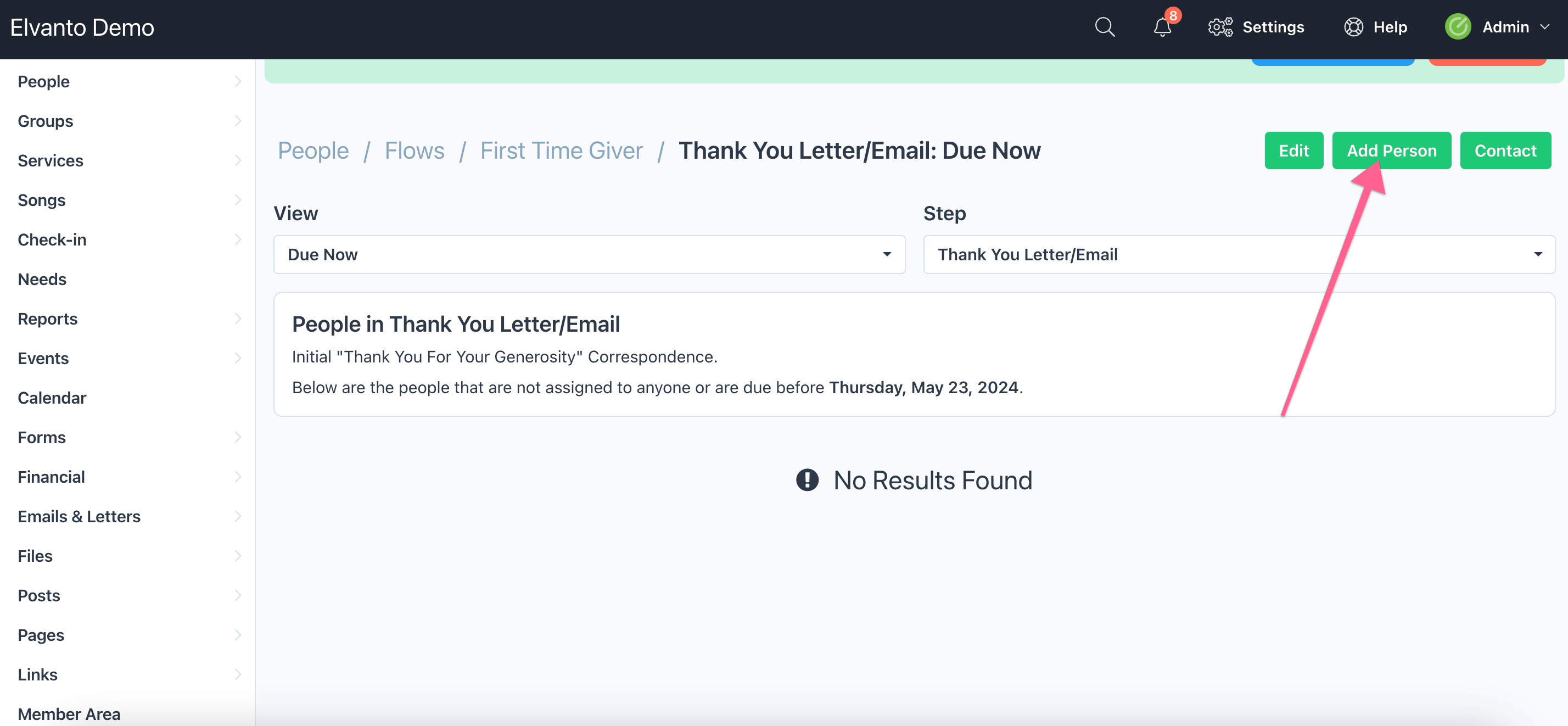Go to Flows breadcrumb link
This screenshot has height=726, width=1568.
[x=415, y=150]
